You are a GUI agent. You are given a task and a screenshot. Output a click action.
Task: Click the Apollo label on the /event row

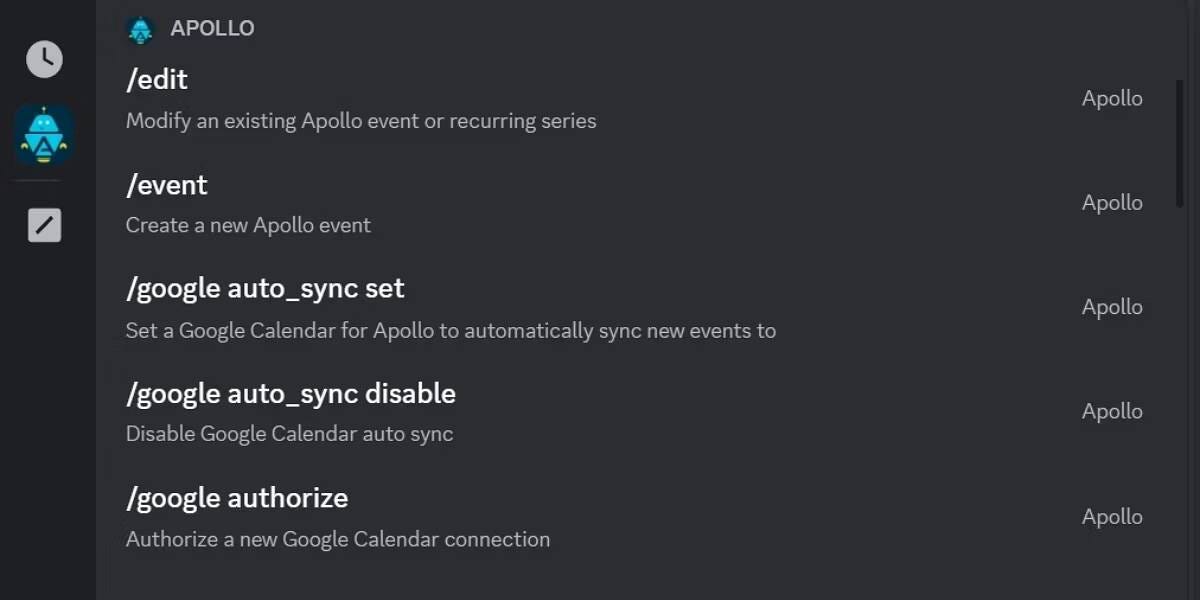point(1112,203)
